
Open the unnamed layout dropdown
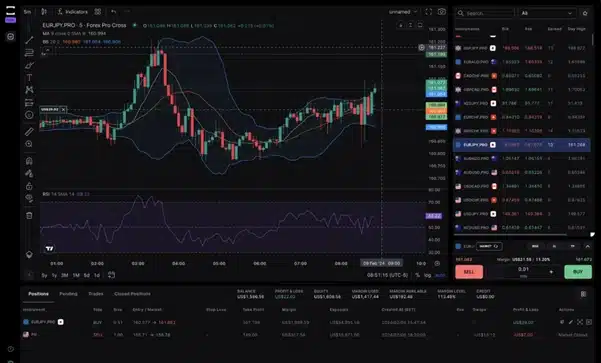pyautogui.click(x=403, y=12)
